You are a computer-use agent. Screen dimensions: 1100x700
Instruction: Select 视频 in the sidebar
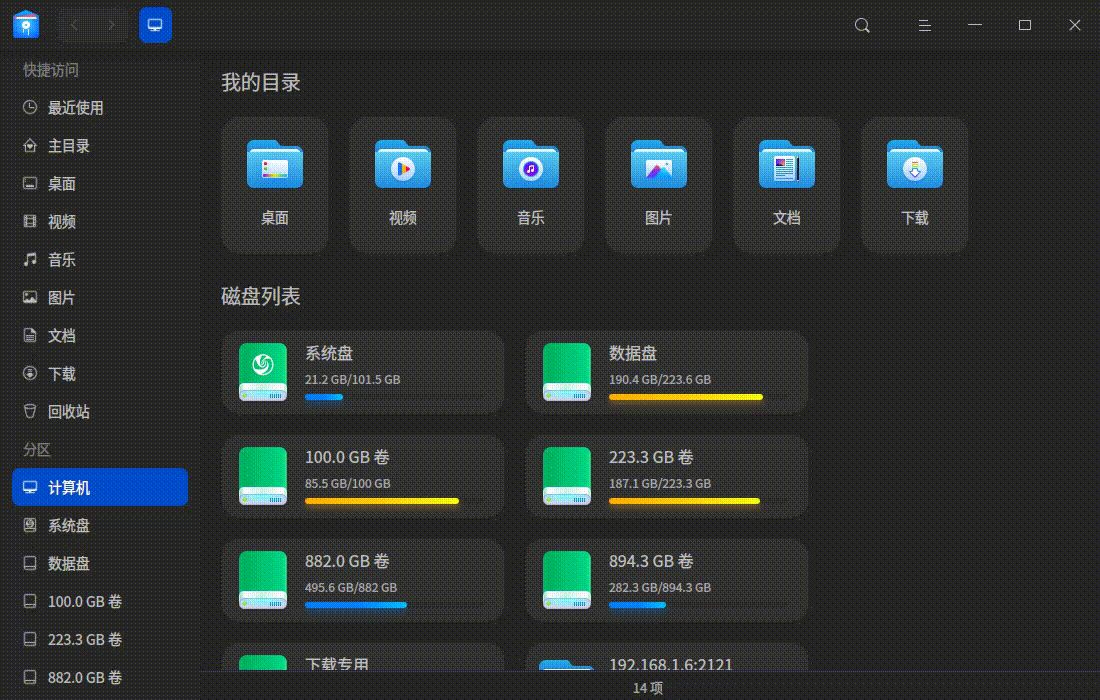[100, 222]
